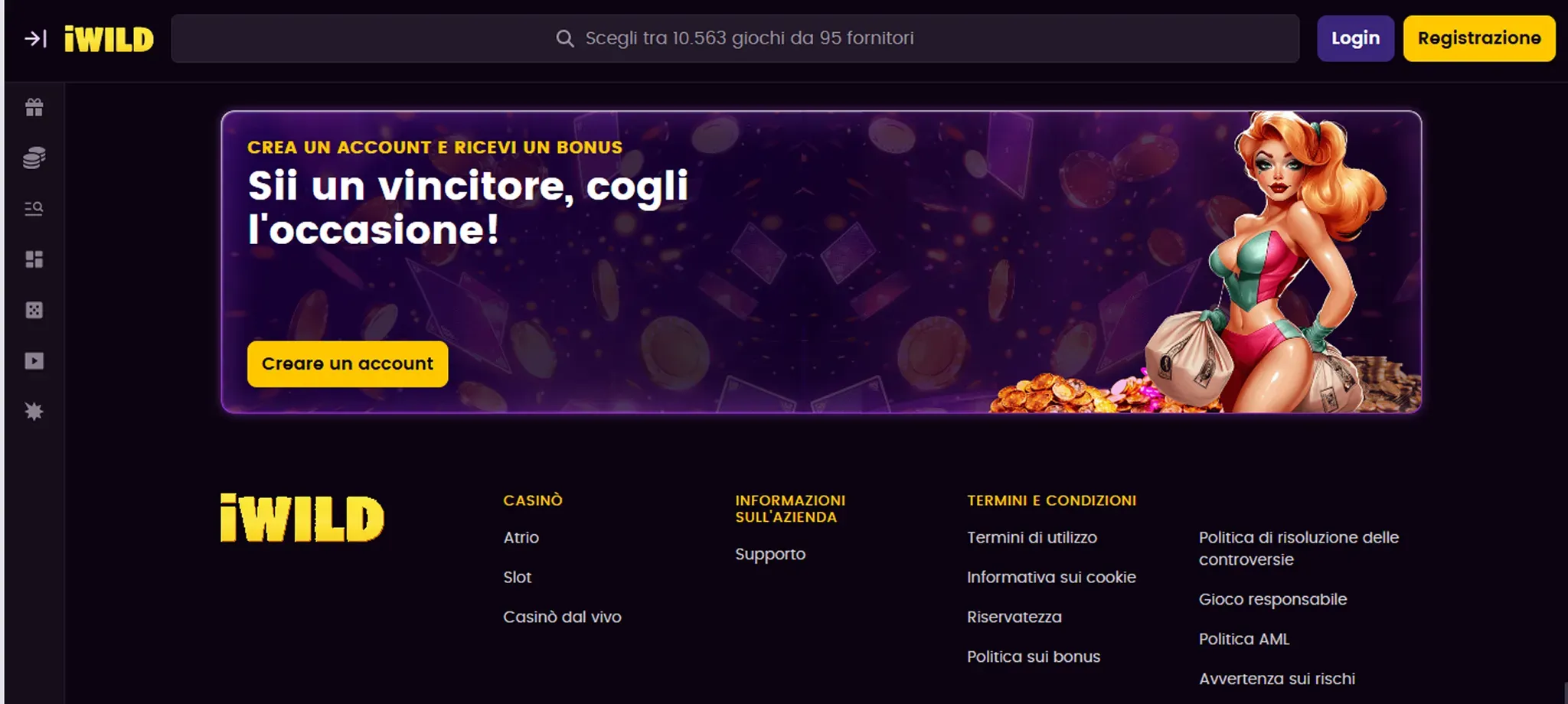The height and width of the screenshot is (704, 1568).
Task: Click the CASINÒ footer heading
Action: tap(532, 500)
